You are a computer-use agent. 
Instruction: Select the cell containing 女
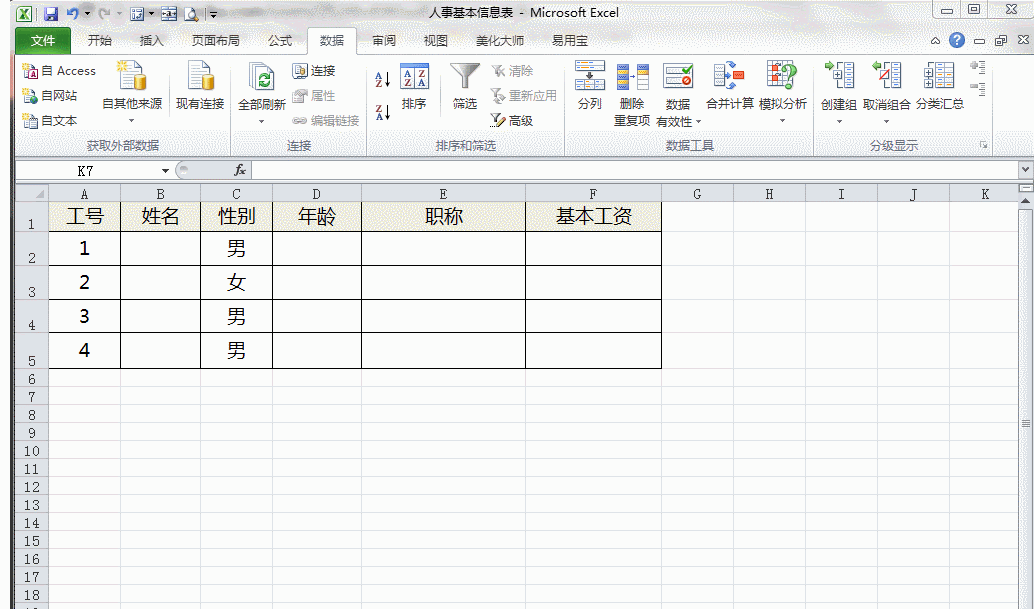[x=236, y=282]
